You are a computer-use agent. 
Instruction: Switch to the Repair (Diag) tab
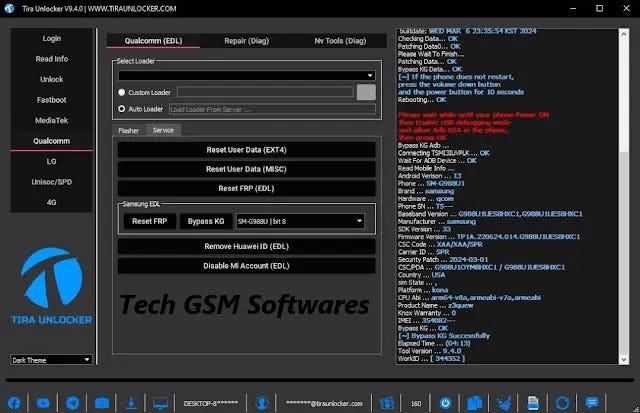point(247,41)
